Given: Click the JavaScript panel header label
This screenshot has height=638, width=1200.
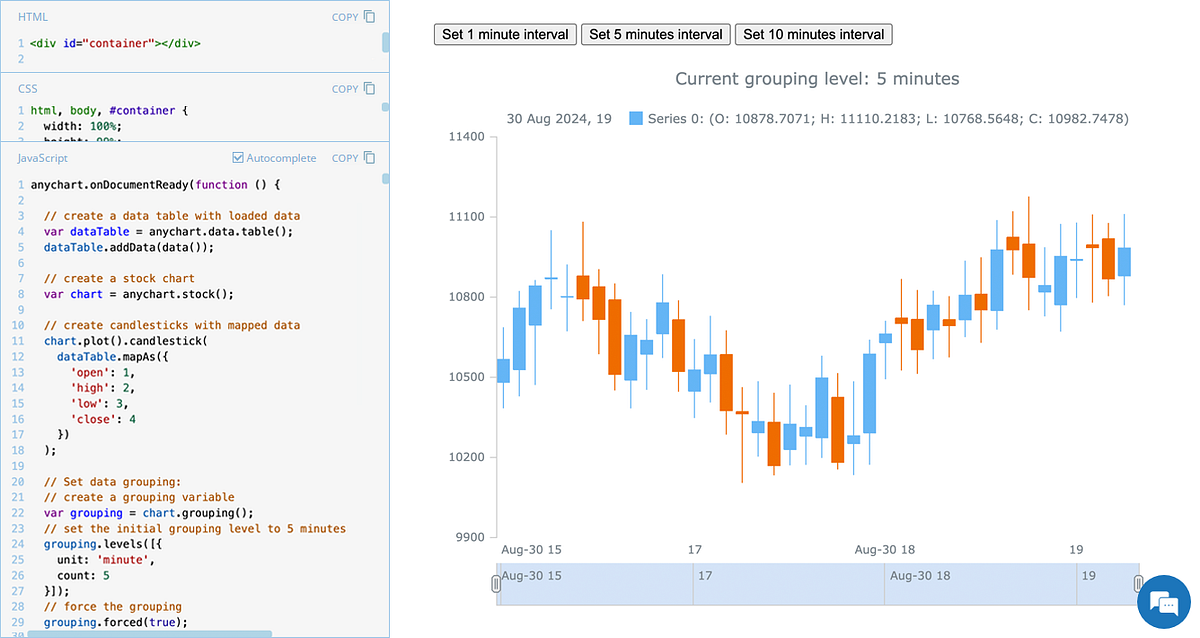Looking at the screenshot, I should point(42,158).
